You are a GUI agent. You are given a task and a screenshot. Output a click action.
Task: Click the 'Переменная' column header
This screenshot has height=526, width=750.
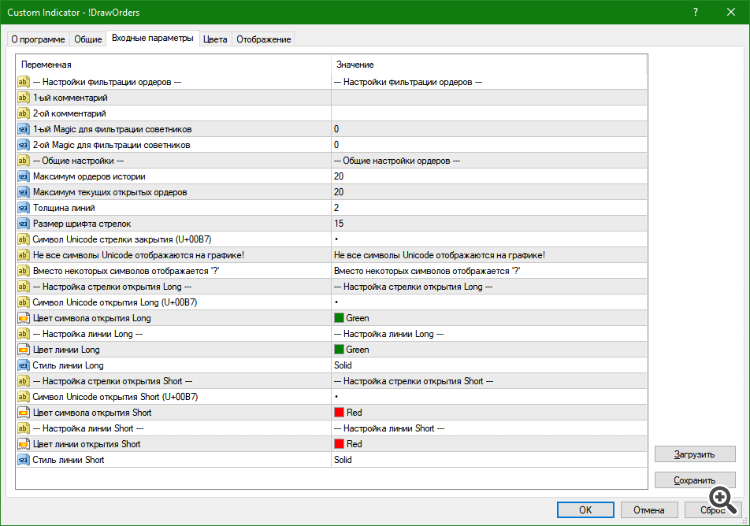(x=174, y=65)
